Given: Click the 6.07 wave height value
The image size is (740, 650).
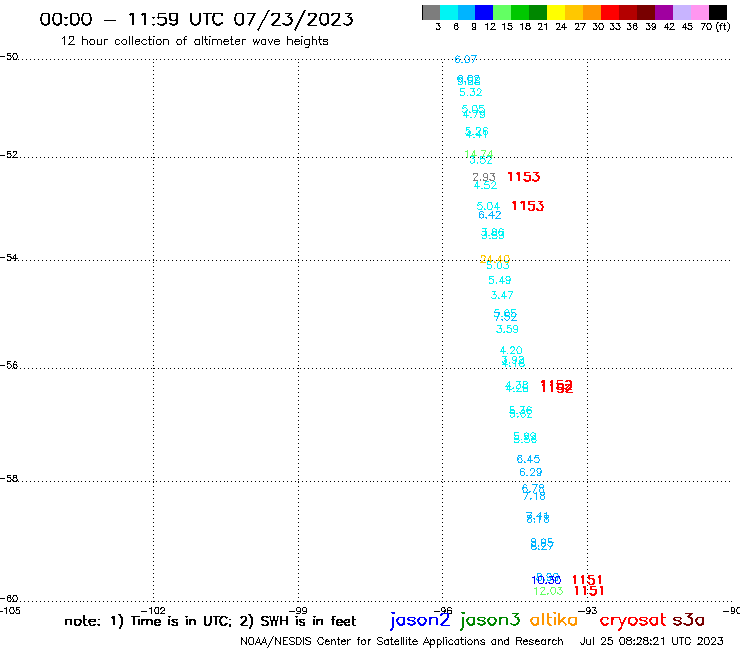Looking at the screenshot, I should (465, 59).
